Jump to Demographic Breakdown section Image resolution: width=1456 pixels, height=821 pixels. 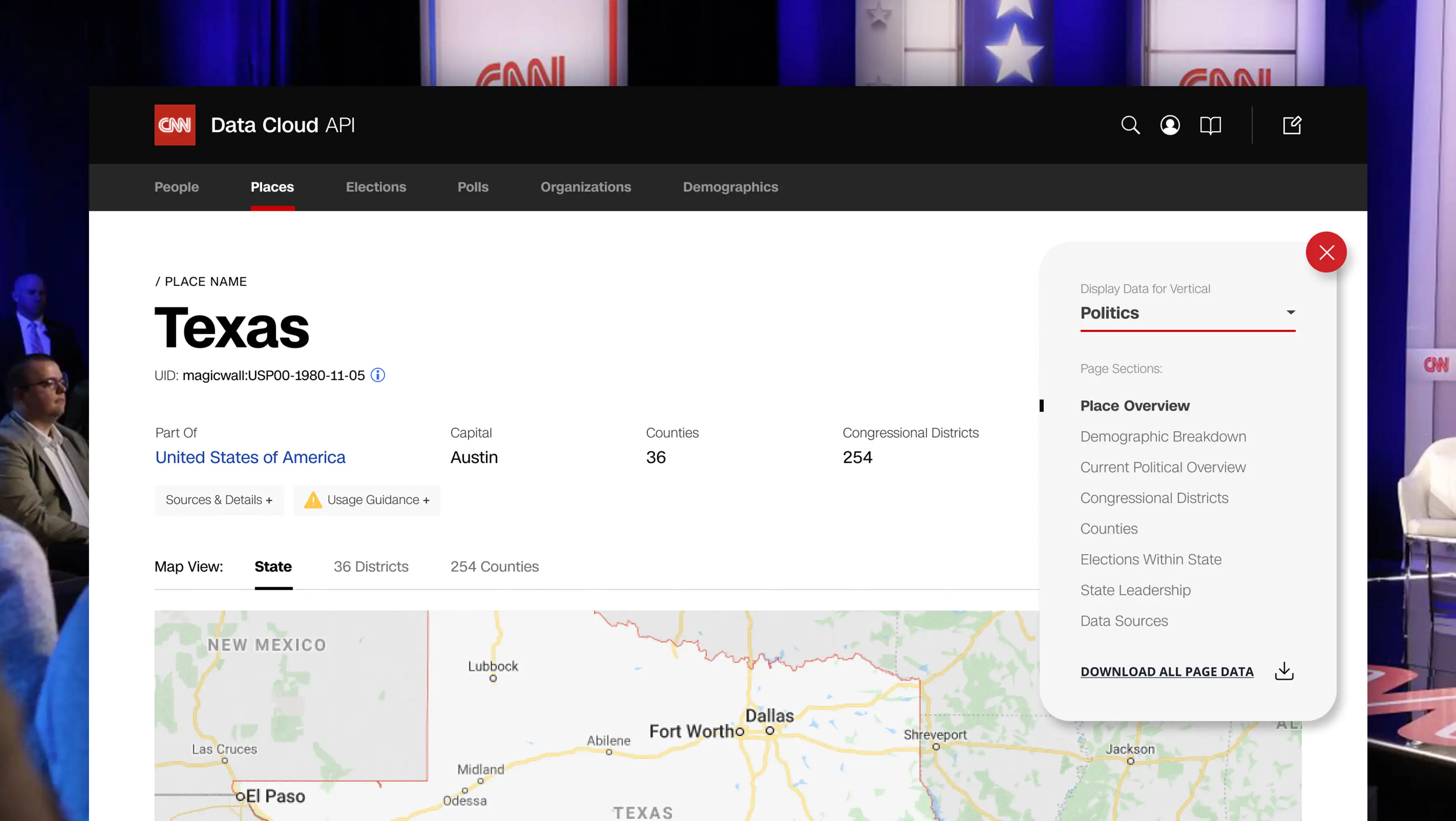coord(1163,437)
